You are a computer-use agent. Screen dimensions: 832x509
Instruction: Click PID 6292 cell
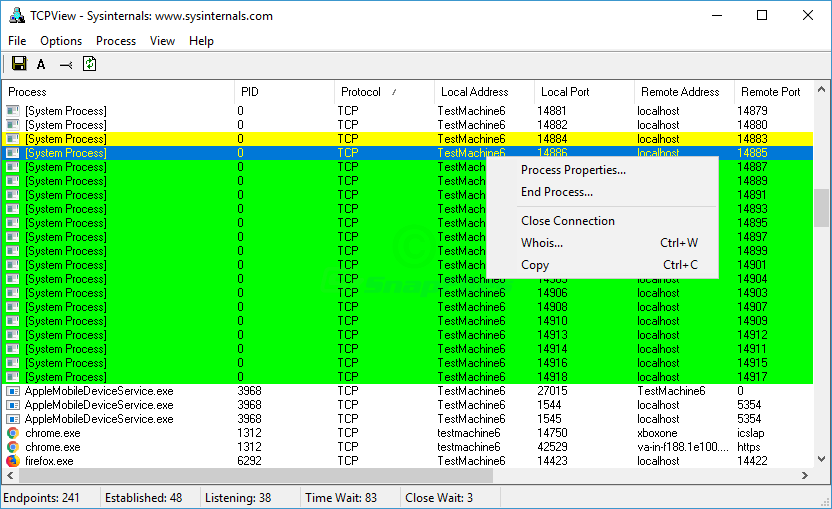tap(249, 461)
